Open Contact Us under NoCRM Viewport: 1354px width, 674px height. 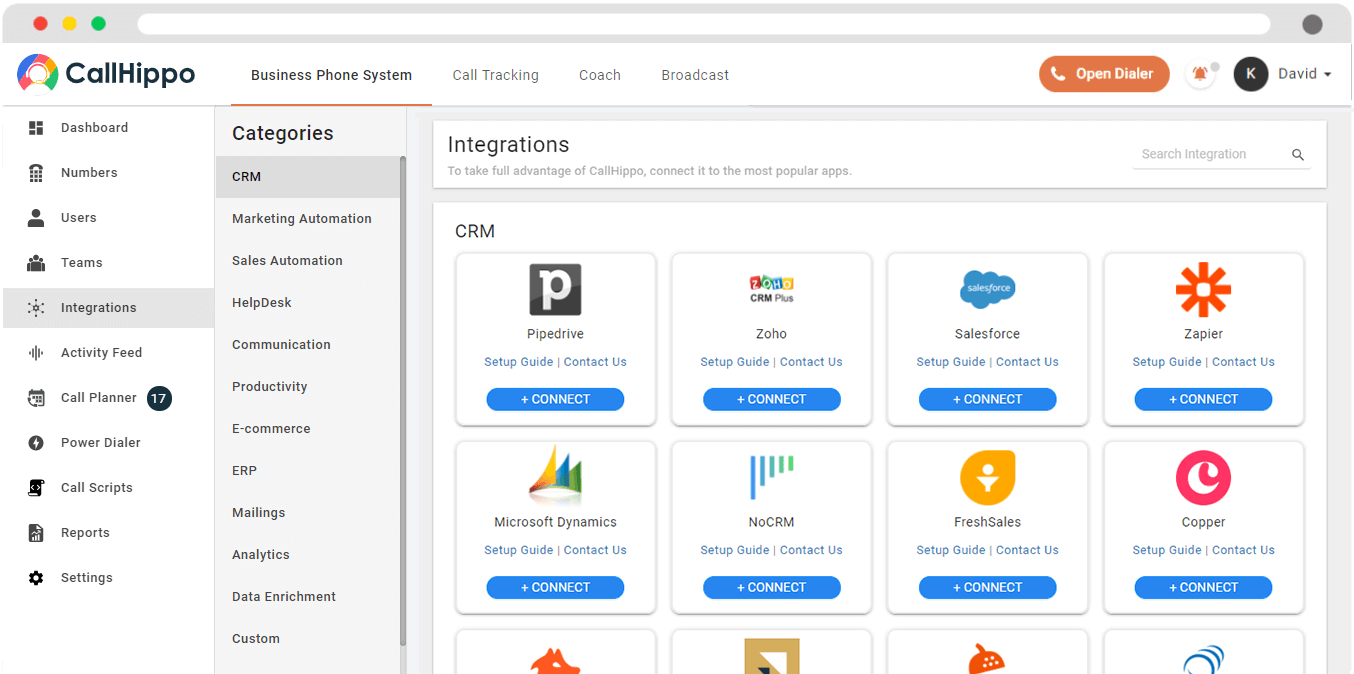pyautogui.click(x=811, y=550)
